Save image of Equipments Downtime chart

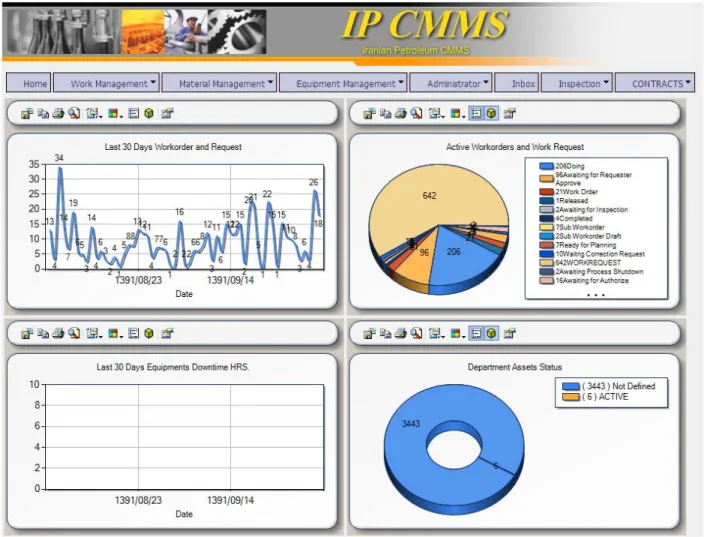tap(27, 334)
